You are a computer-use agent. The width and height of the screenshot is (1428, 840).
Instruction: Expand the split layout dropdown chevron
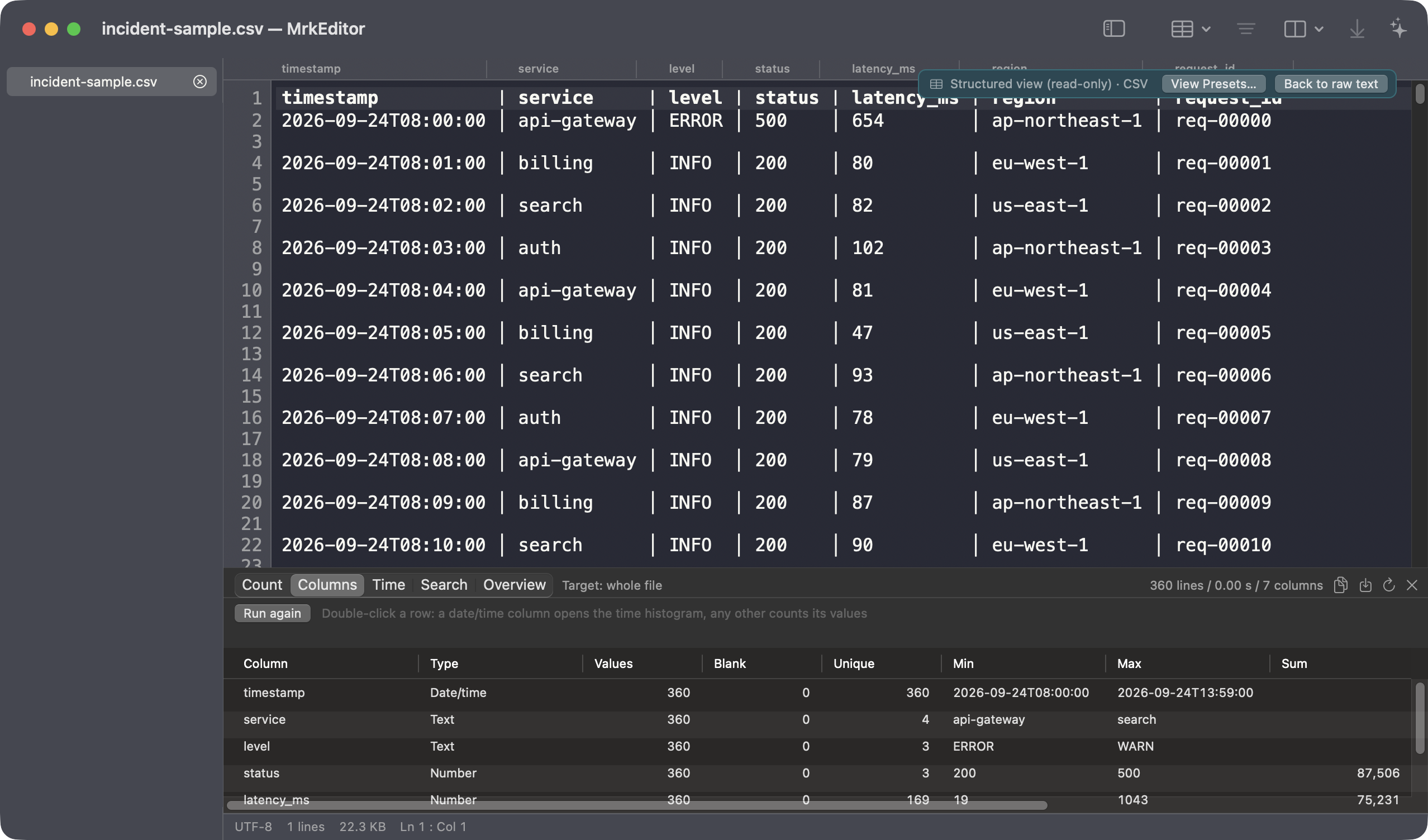(x=1318, y=29)
